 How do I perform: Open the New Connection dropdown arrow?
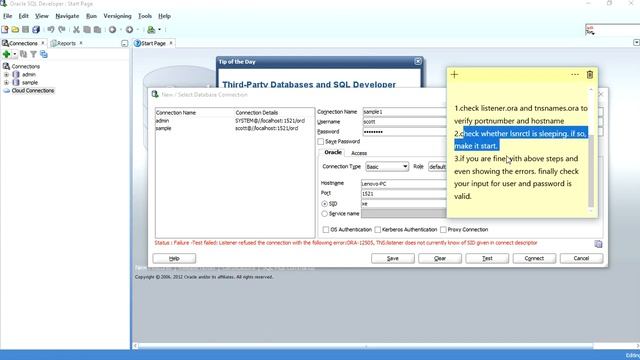click(15, 54)
